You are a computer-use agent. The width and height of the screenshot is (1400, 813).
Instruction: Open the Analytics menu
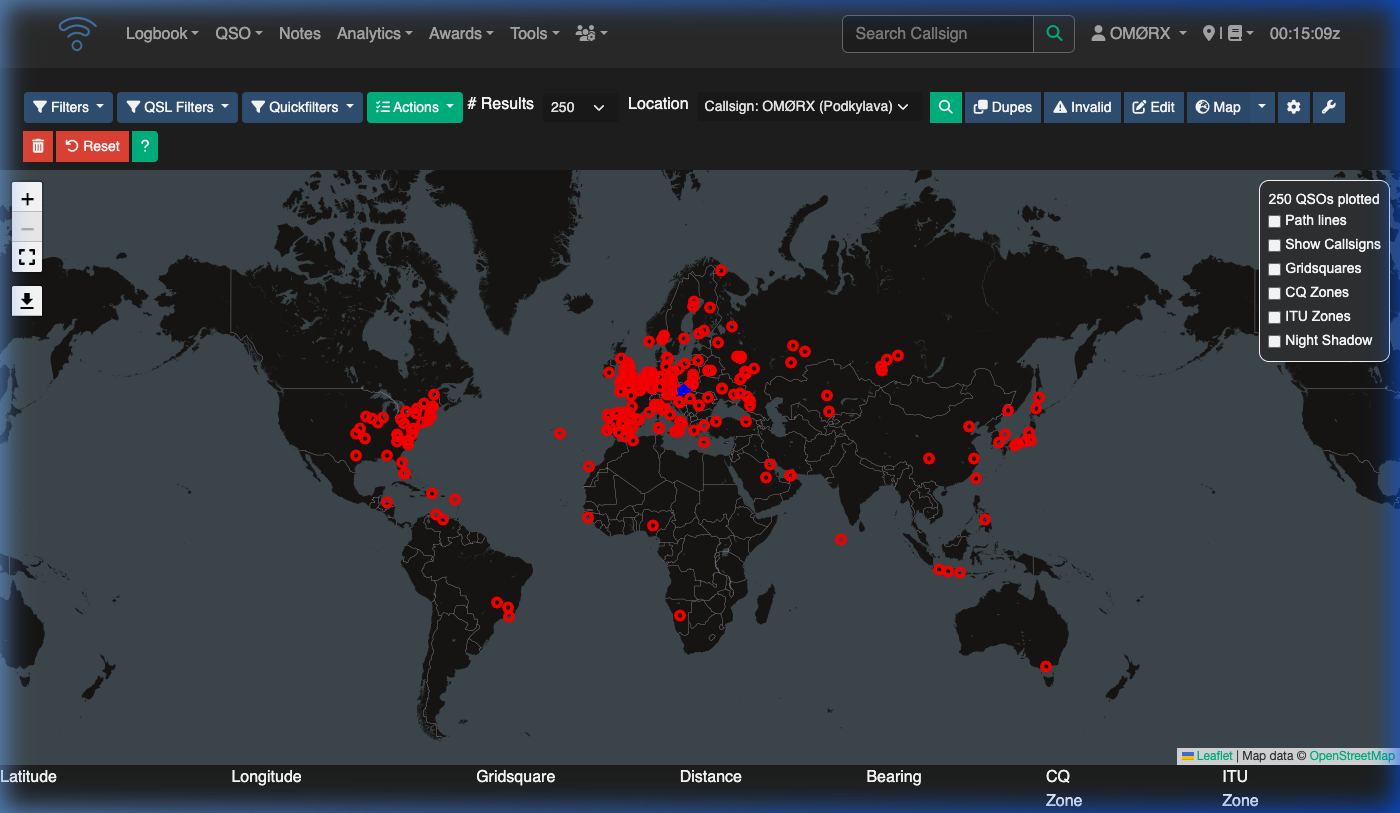pos(374,33)
